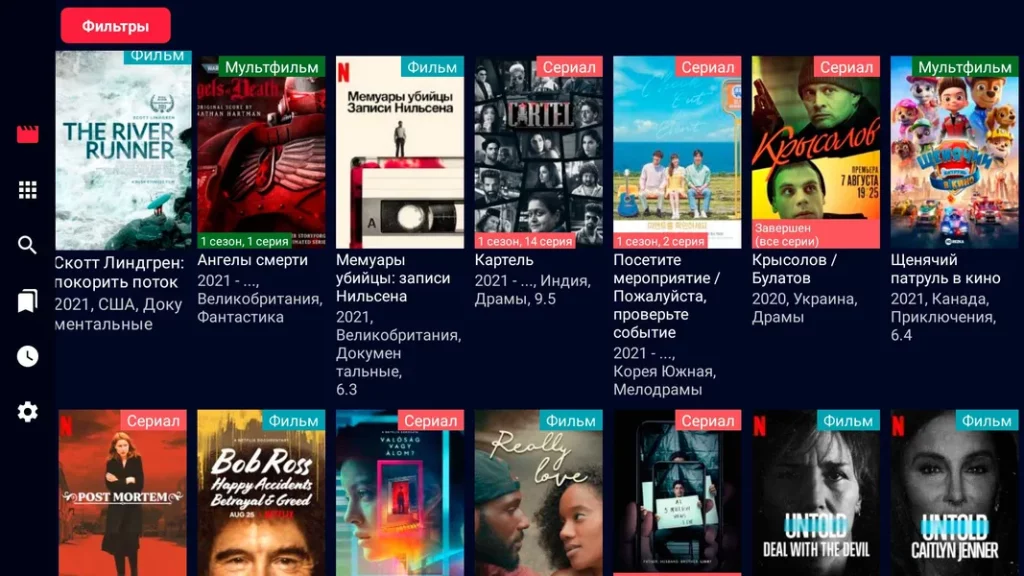The image size is (1024, 576).
Task: Open watch history clock icon
Action: pos(27,356)
